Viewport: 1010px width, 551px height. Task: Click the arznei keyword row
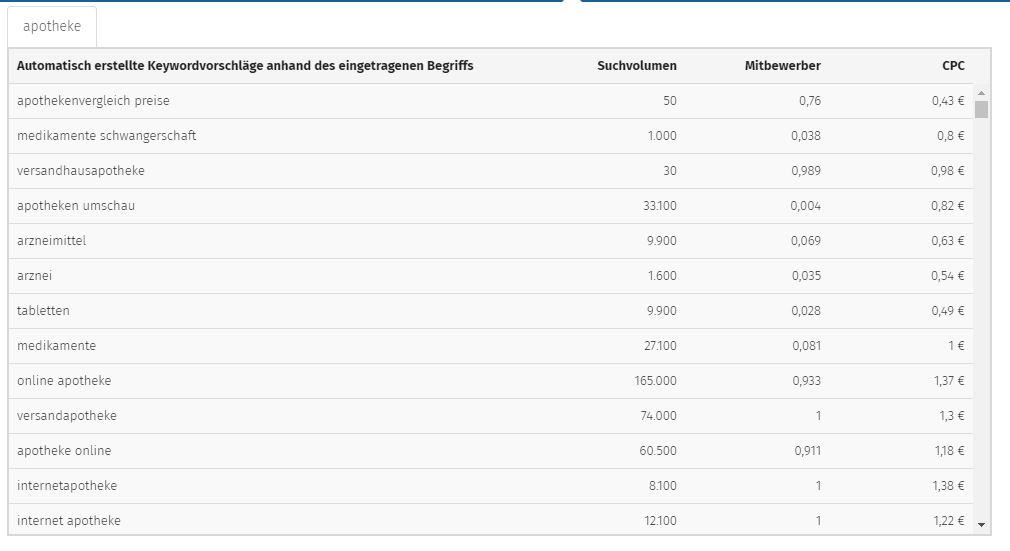coord(491,276)
